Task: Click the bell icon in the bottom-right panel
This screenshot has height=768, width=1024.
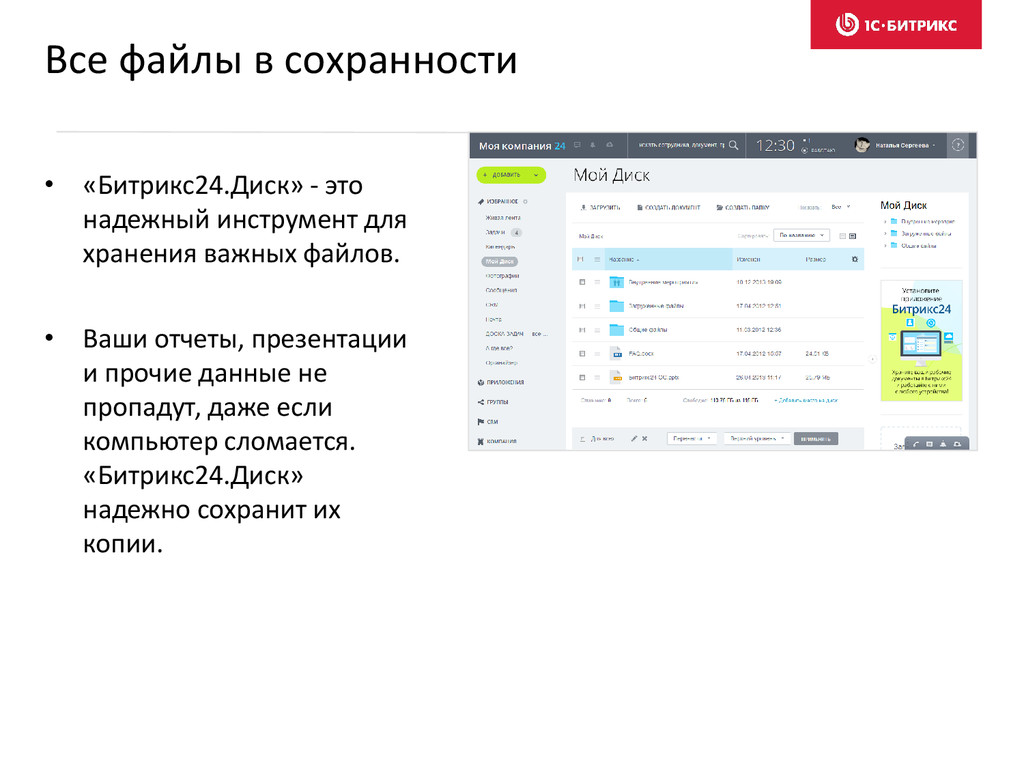Action: click(943, 444)
